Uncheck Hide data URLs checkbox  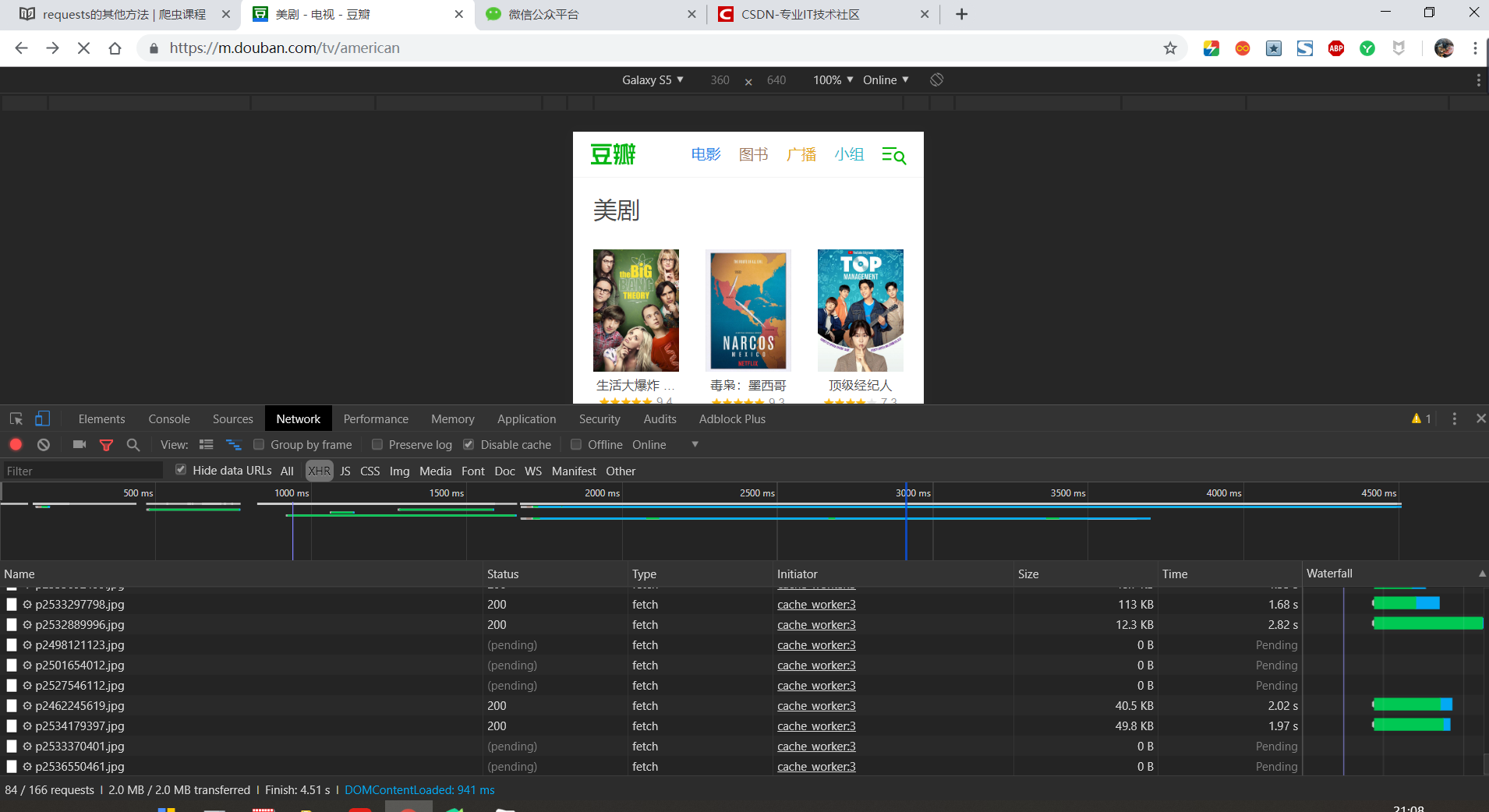(x=181, y=470)
